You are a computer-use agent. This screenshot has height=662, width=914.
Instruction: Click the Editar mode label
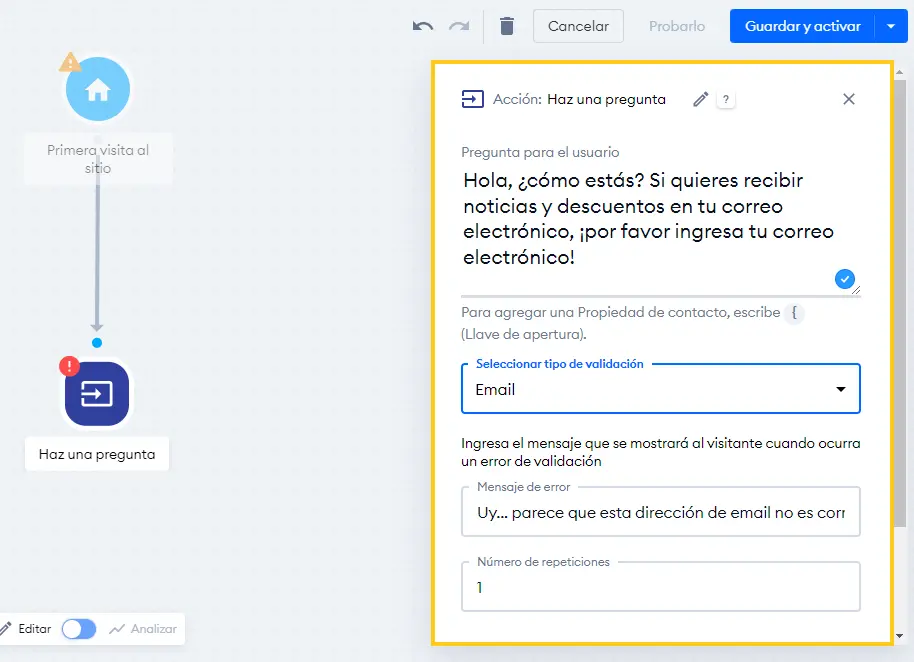34,629
